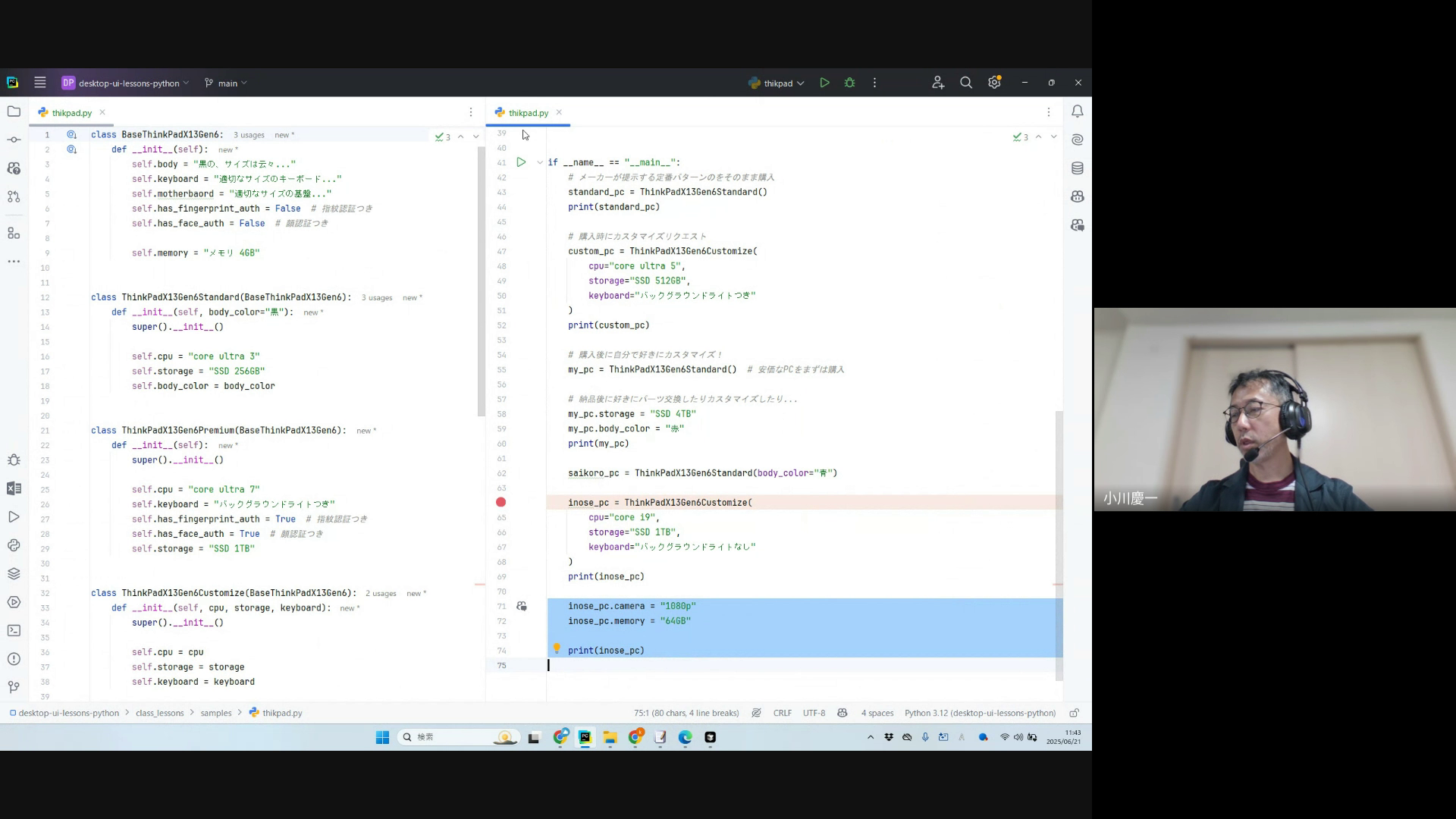Show the Notifications bell panel
1456x819 pixels.
1077,111
